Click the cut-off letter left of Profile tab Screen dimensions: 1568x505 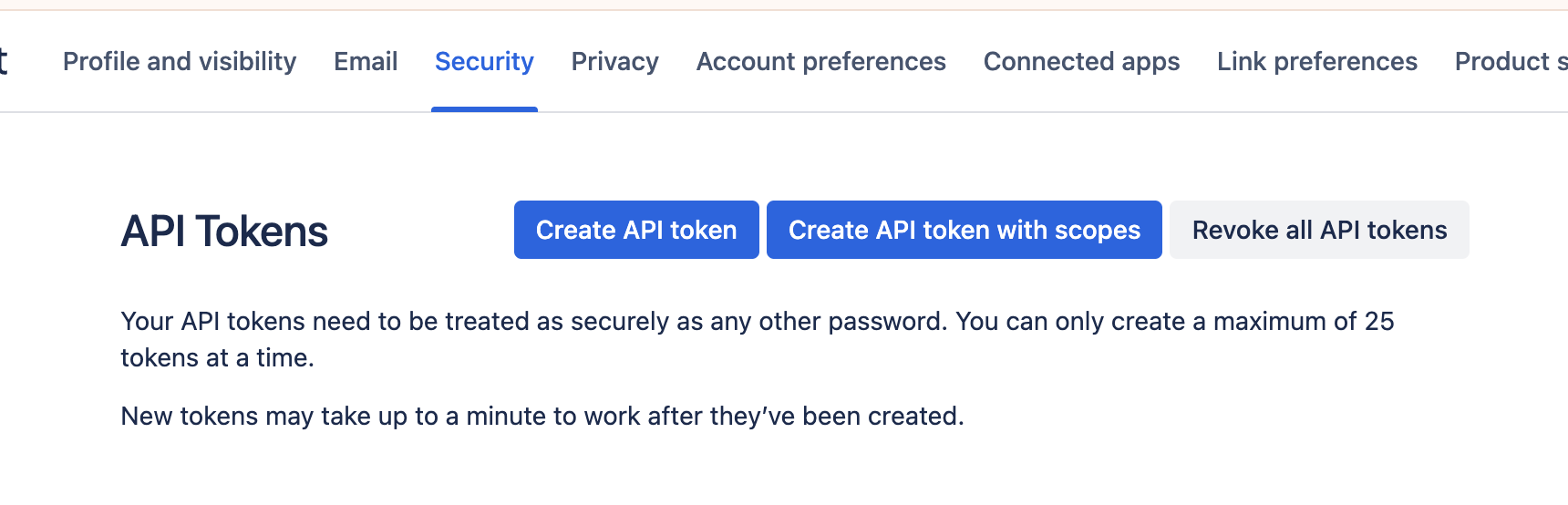coord(4,62)
